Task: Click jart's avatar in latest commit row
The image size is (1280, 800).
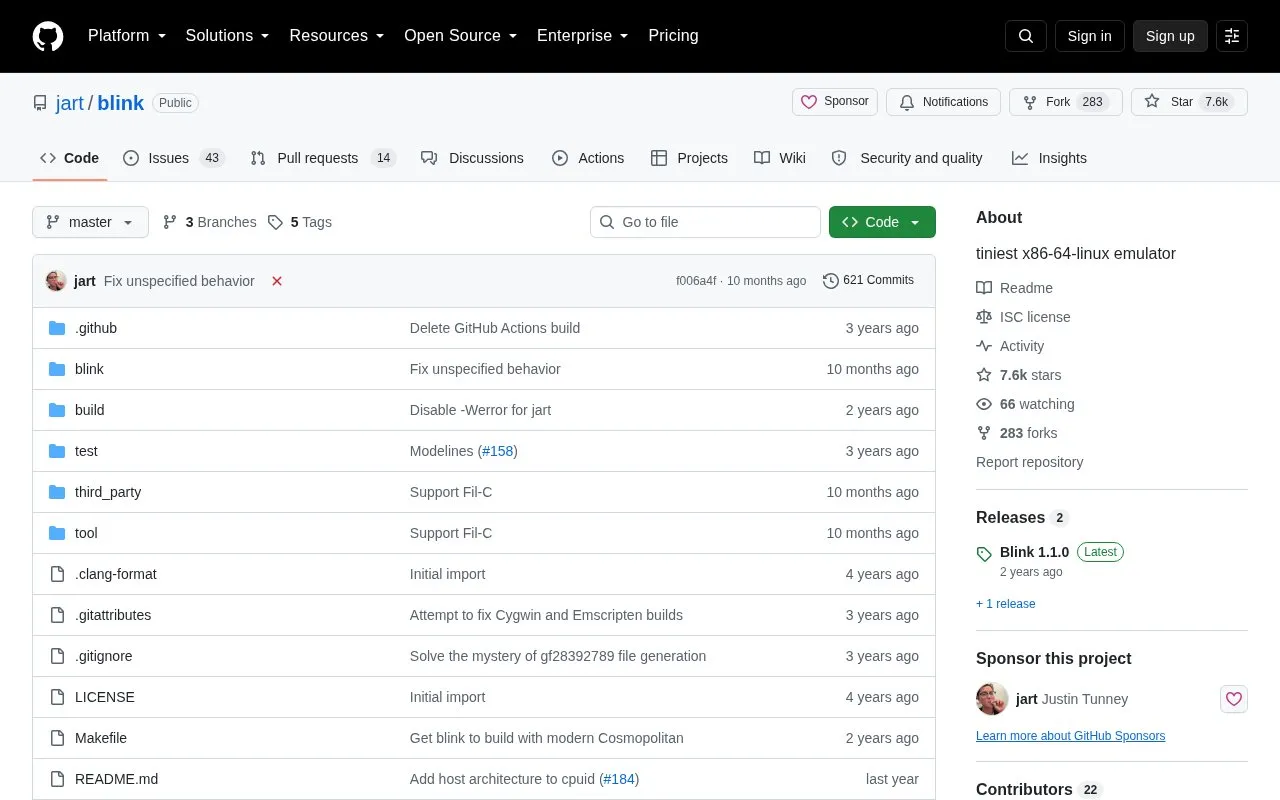Action: (x=56, y=281)
